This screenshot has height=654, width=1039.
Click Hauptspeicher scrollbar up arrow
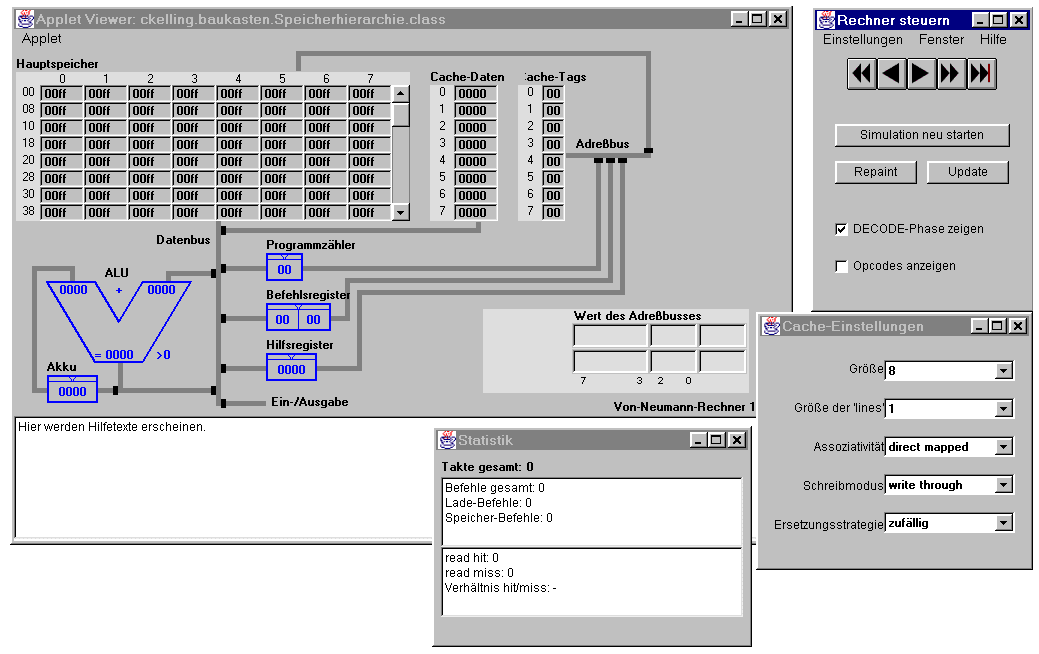coord(400,93)
